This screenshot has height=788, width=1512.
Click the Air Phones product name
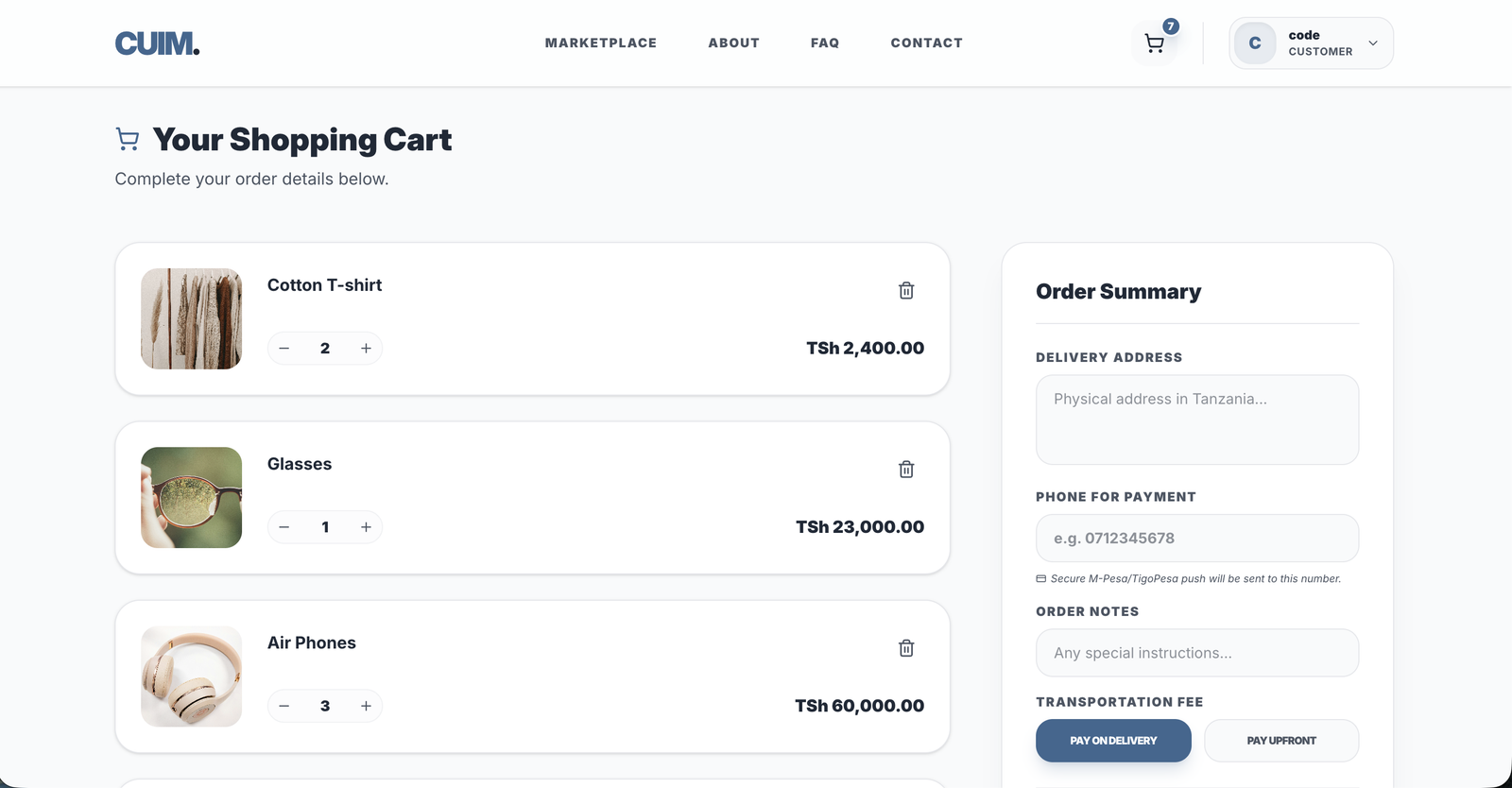(312, 642)
